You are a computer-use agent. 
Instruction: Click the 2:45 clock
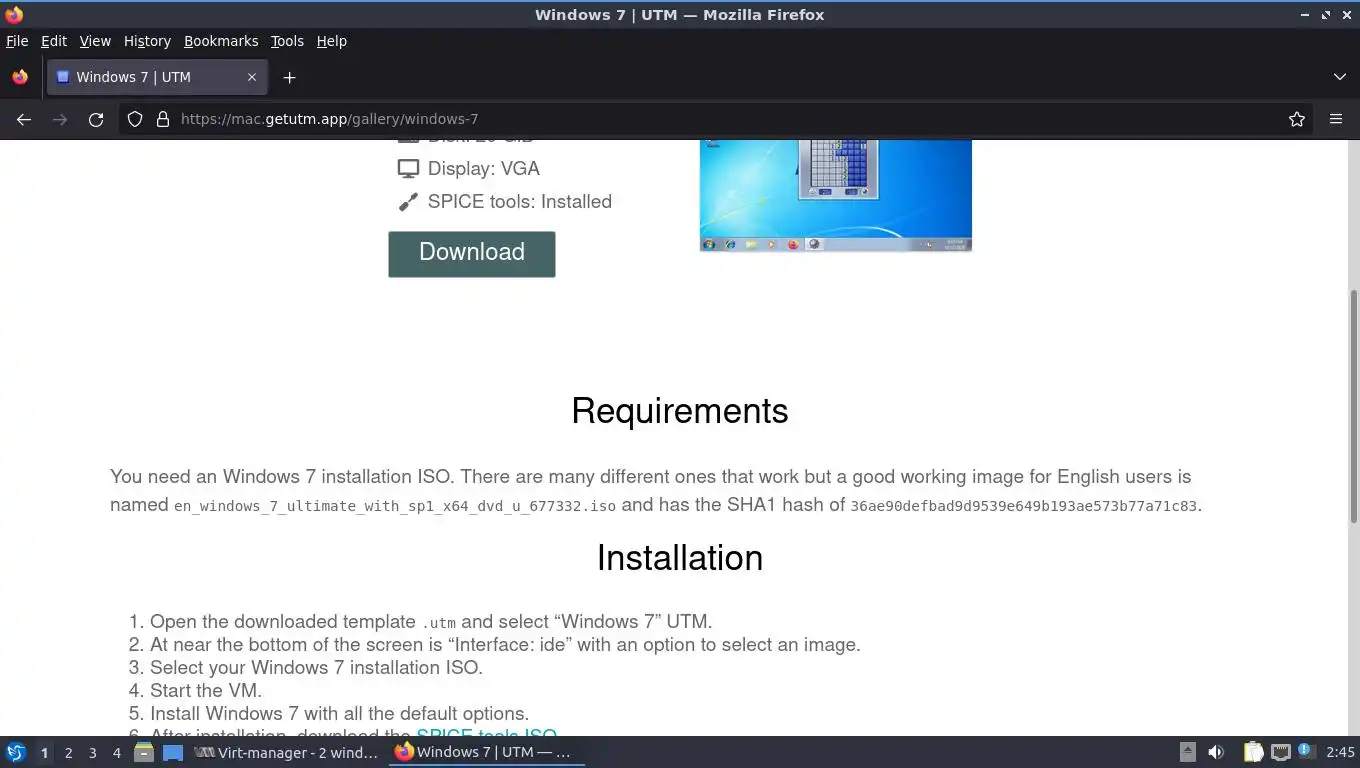1340,752
